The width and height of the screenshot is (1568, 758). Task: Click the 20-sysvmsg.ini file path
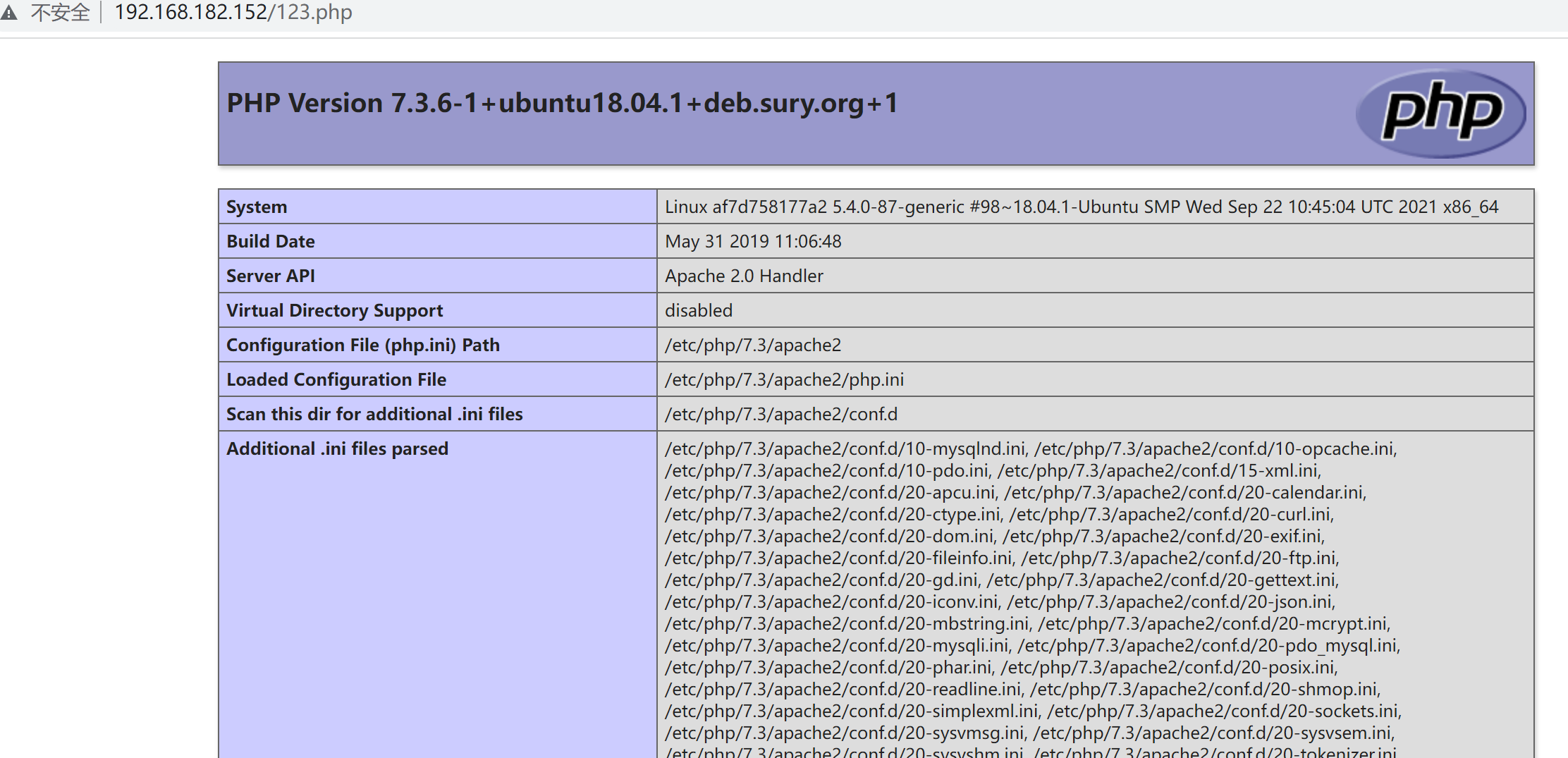click(x=845, y=733)
